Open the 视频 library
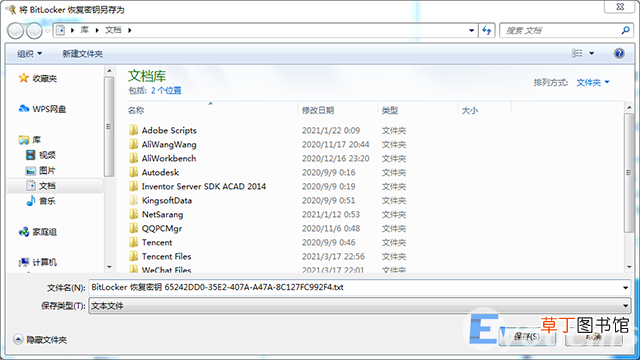Image resolution: width=640 pixels, height=360 pixels. pos(41,155)
